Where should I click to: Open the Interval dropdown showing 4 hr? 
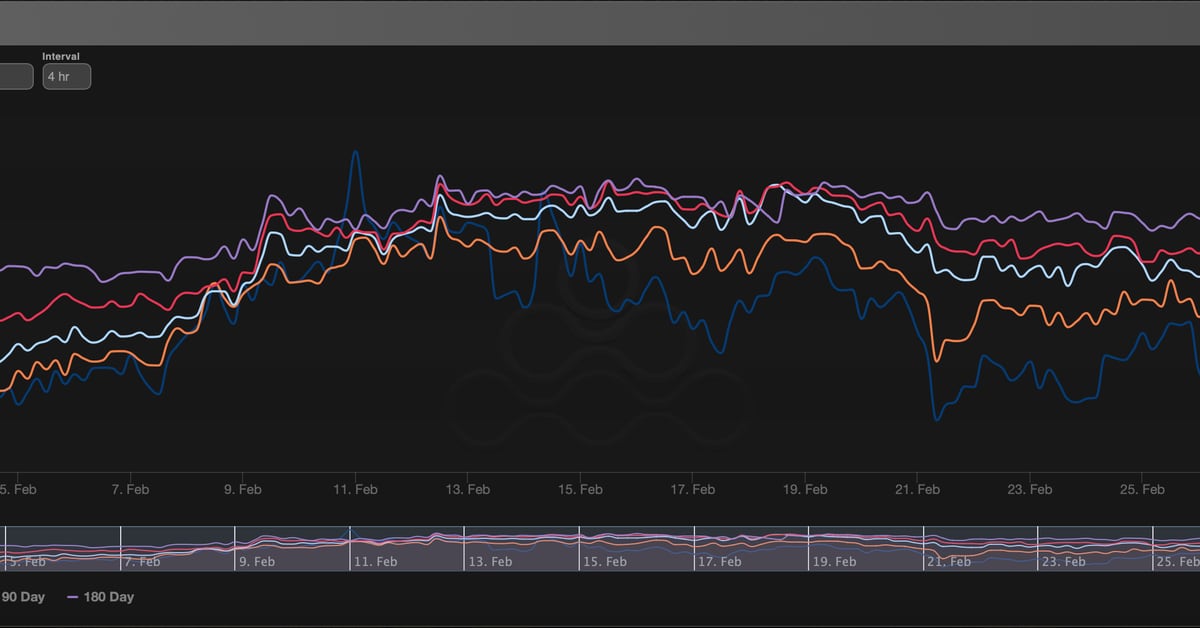(x=65, y=76)
